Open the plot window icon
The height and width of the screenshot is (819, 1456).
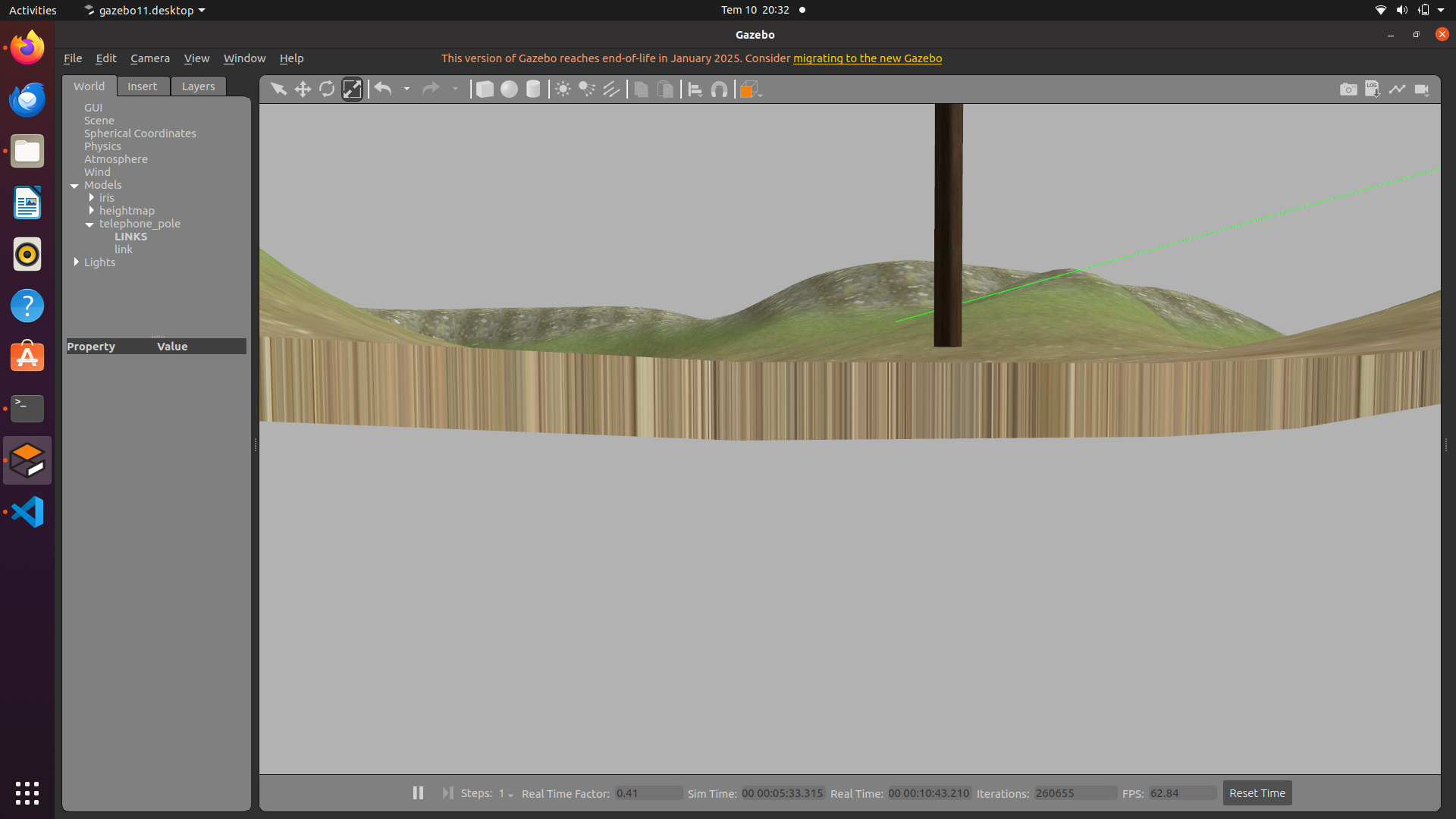(1397, 89)
